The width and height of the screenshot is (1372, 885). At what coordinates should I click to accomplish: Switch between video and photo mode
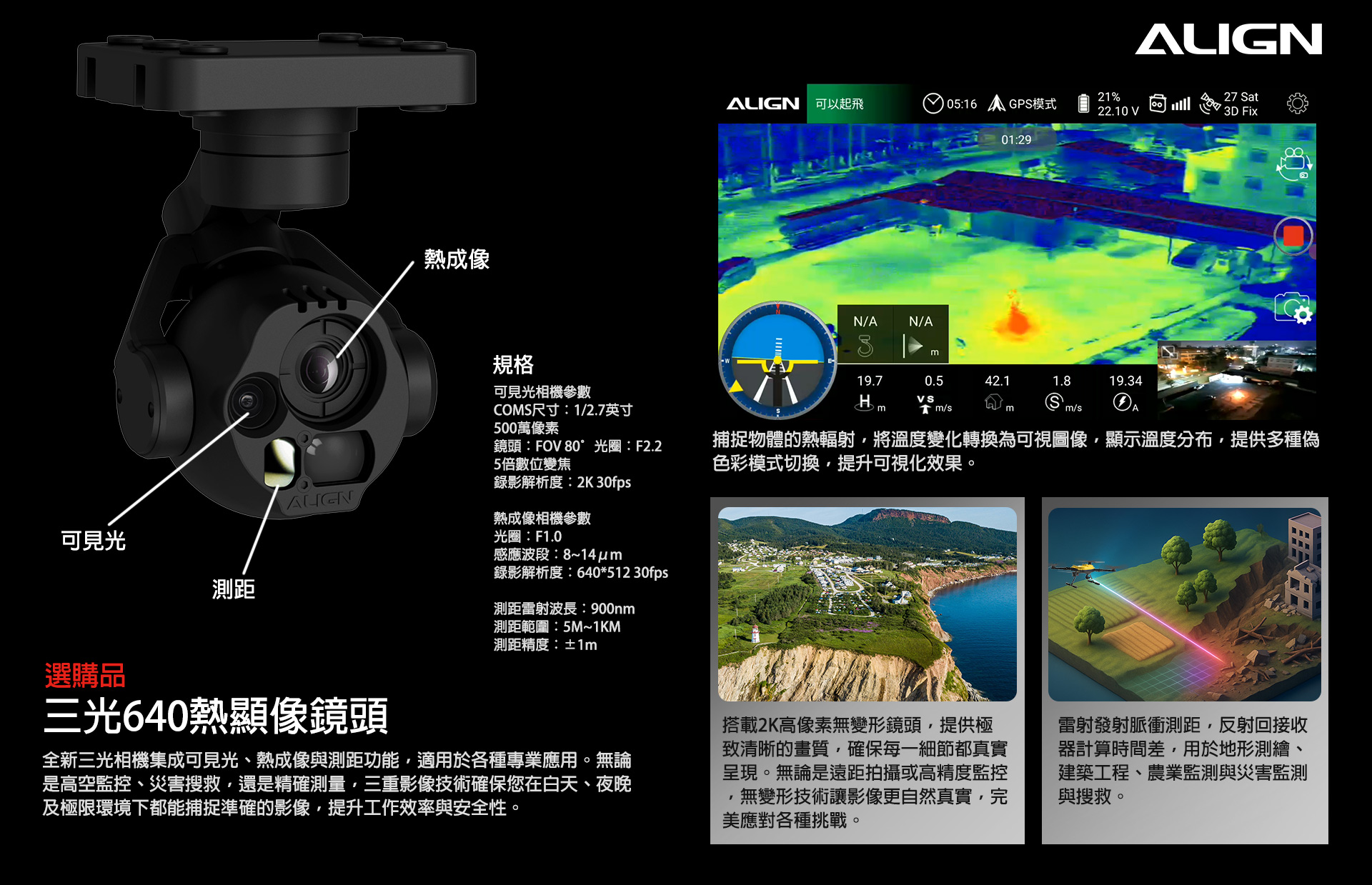[1294, 164]
